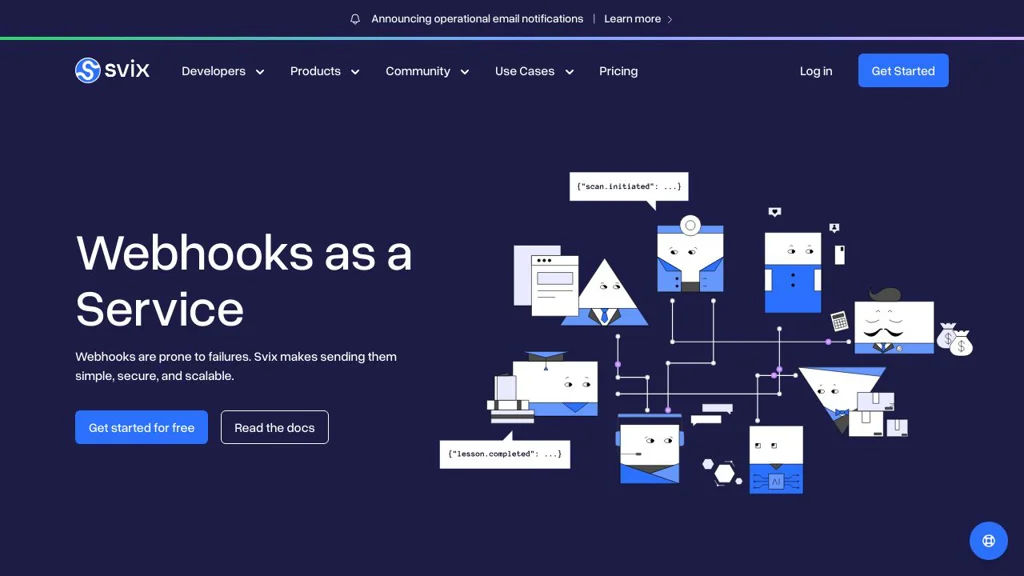1024x576 pixels.
Task: Expand the Community dropdown chevron
Action: point(465,72)
